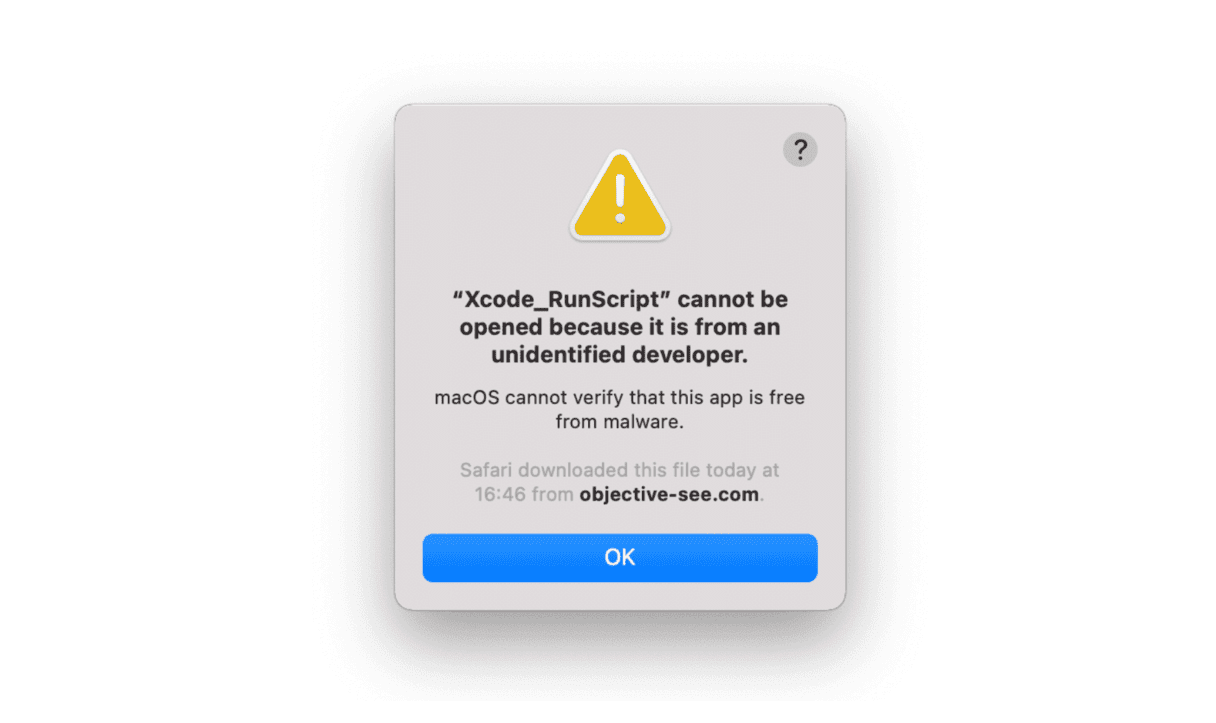Screen dimensions: 1216x723
Task: Click the "macOS cannot verify" message line
Action: tap(620, 398)
